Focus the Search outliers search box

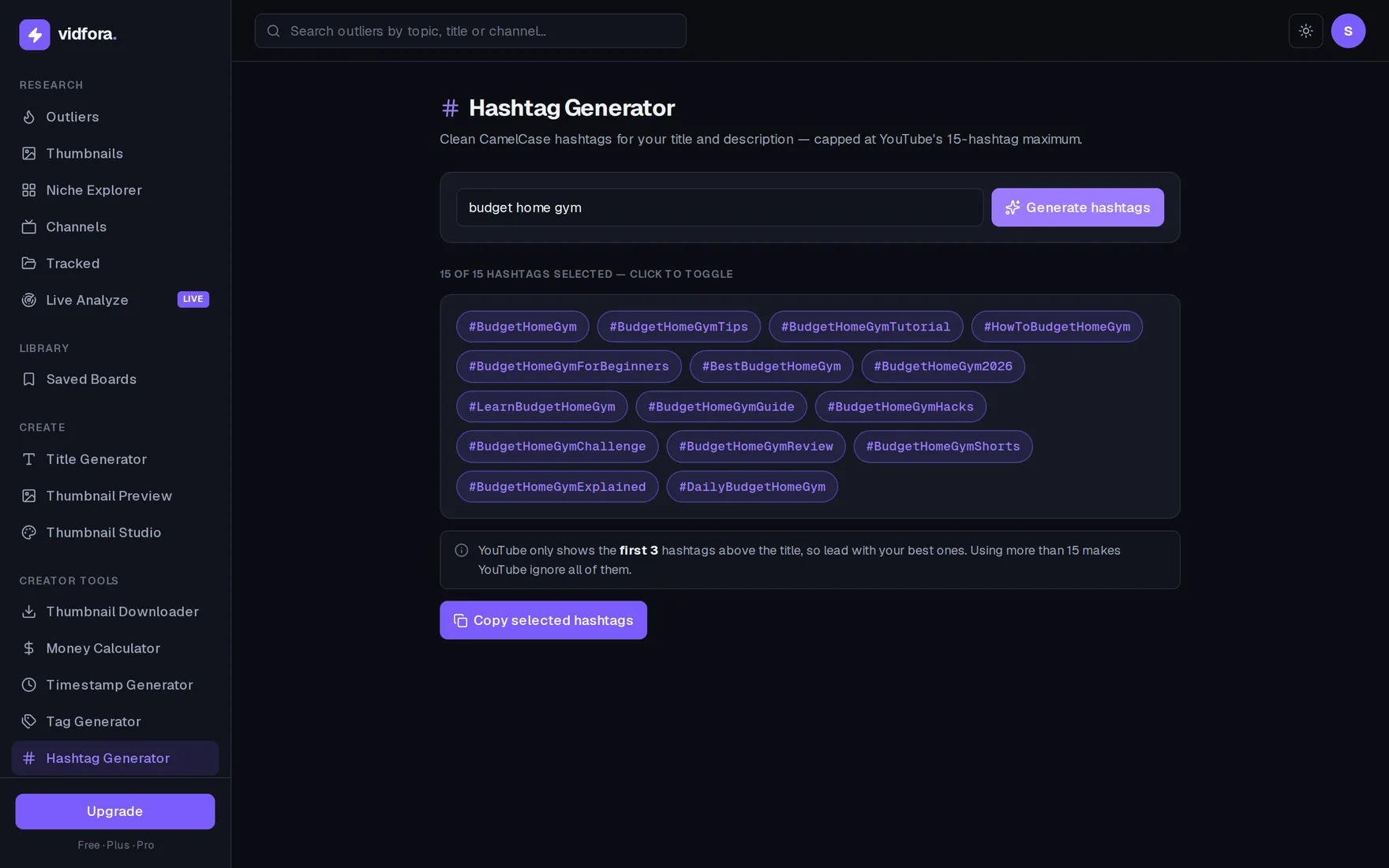[470, 31]
